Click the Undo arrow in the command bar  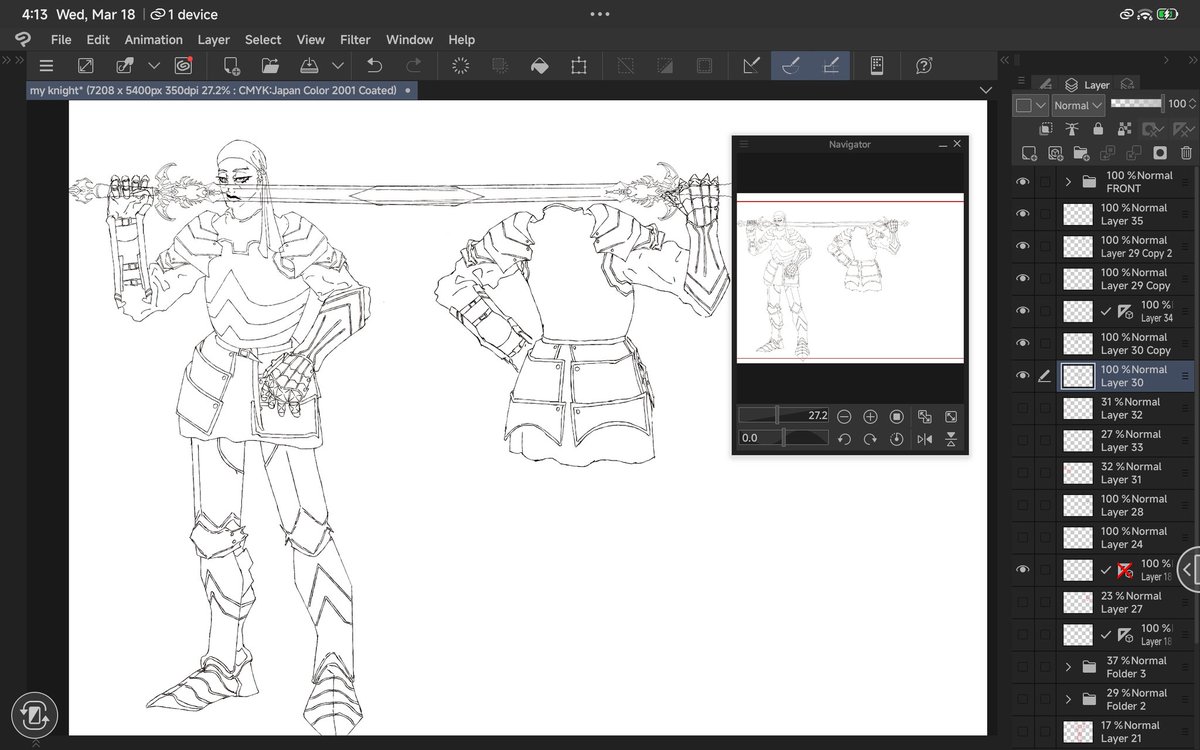375,66
